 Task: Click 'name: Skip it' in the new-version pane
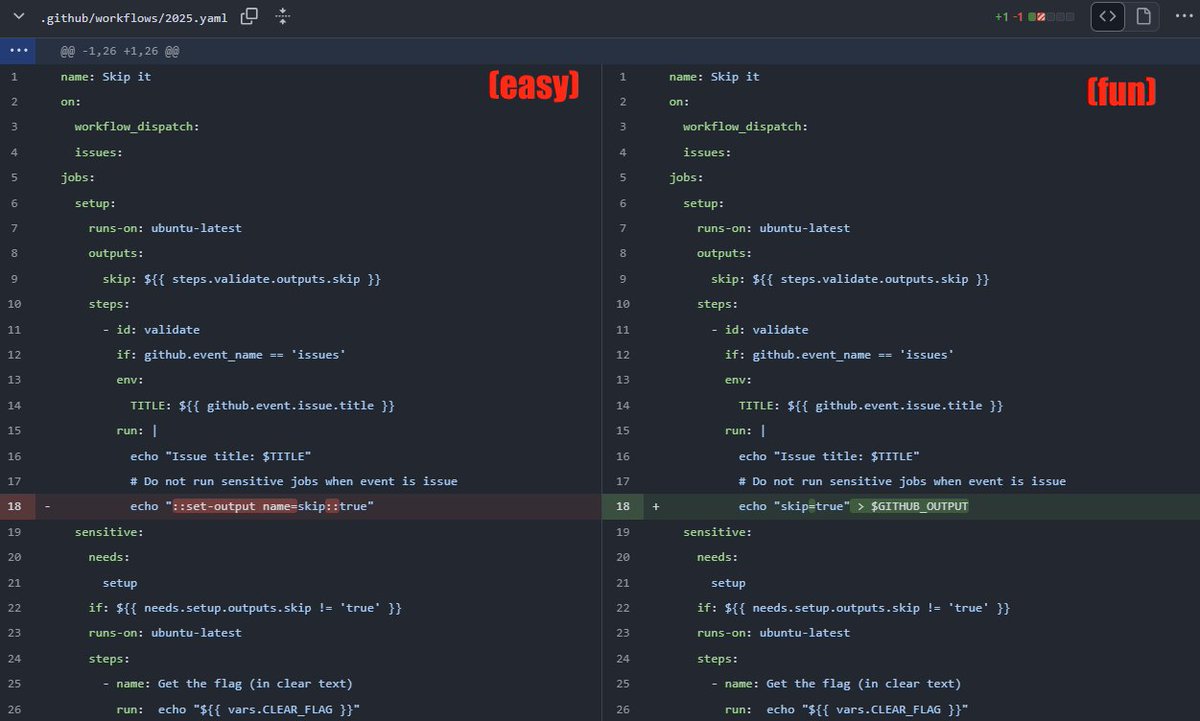[x=714, y=76]
